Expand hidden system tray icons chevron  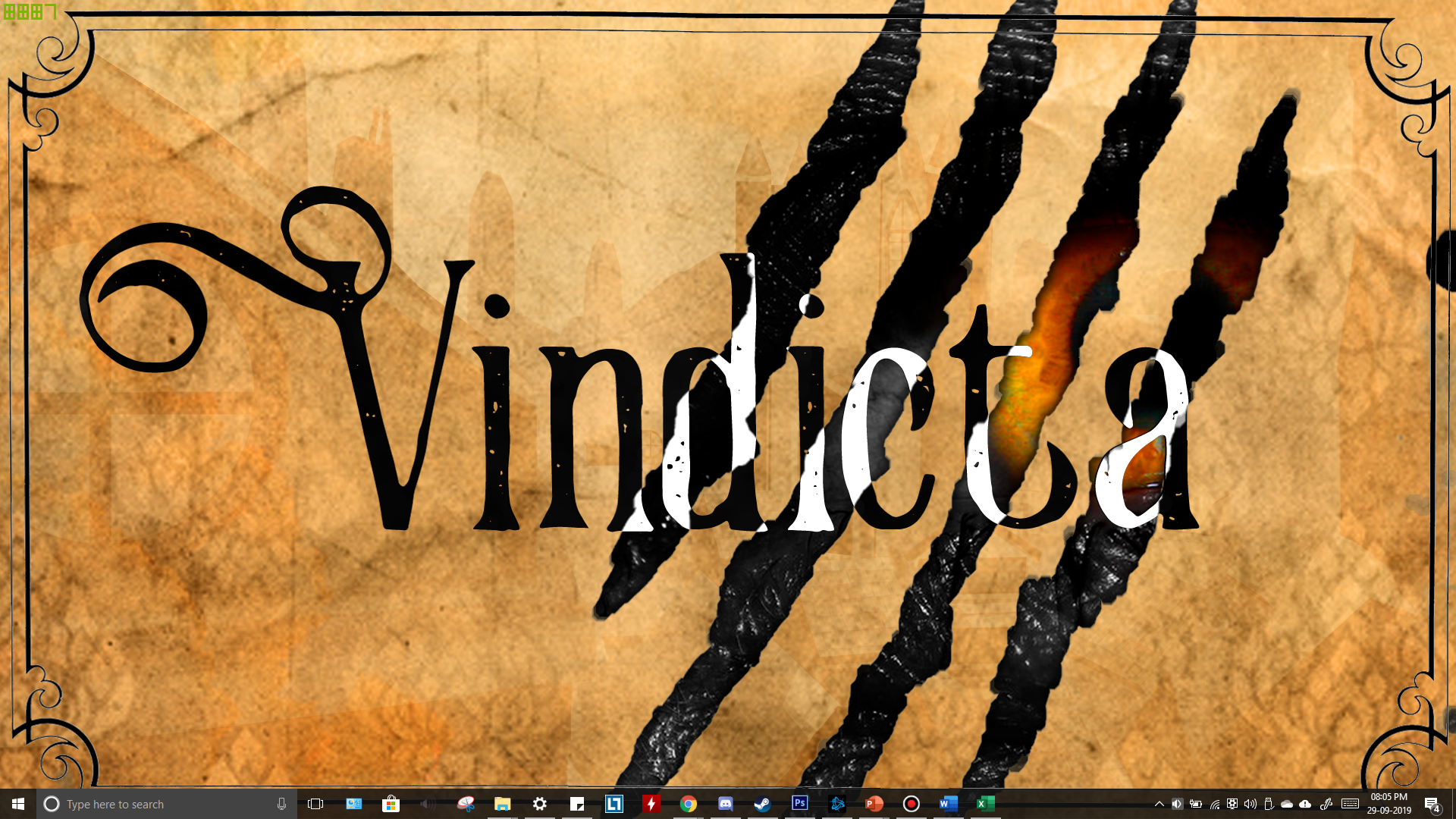tap(1159, 804)
